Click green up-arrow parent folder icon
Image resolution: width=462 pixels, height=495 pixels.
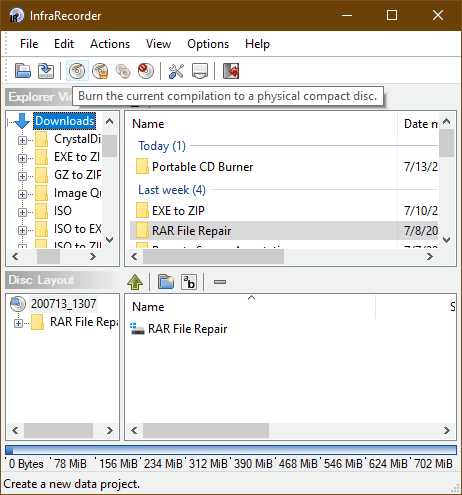(135, 282)
